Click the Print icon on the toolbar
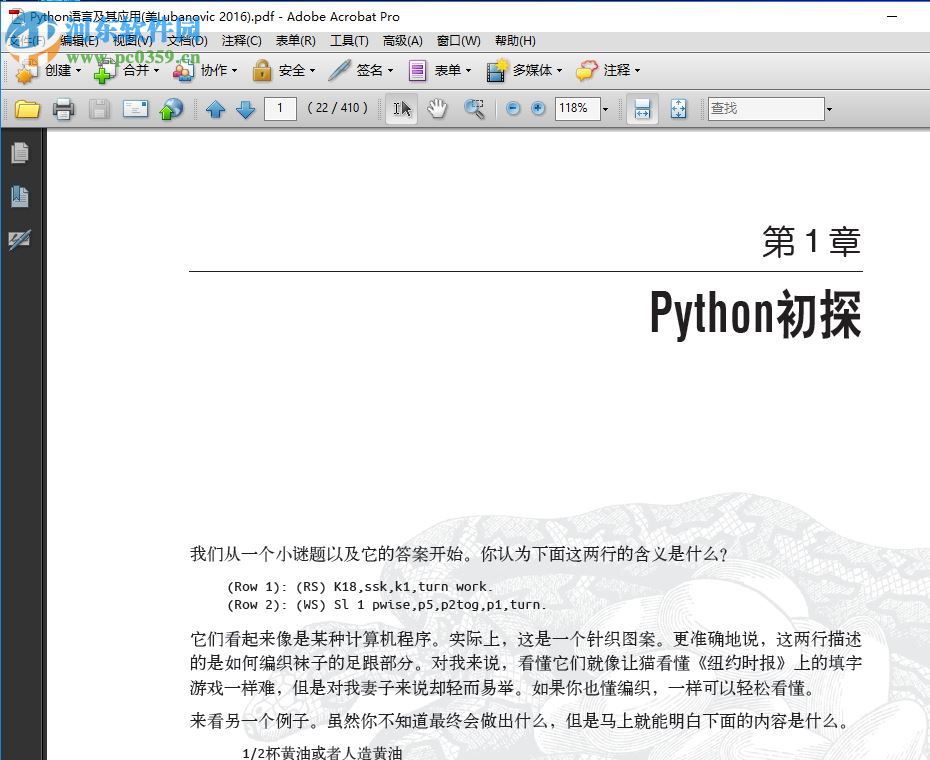 [63, 109]
